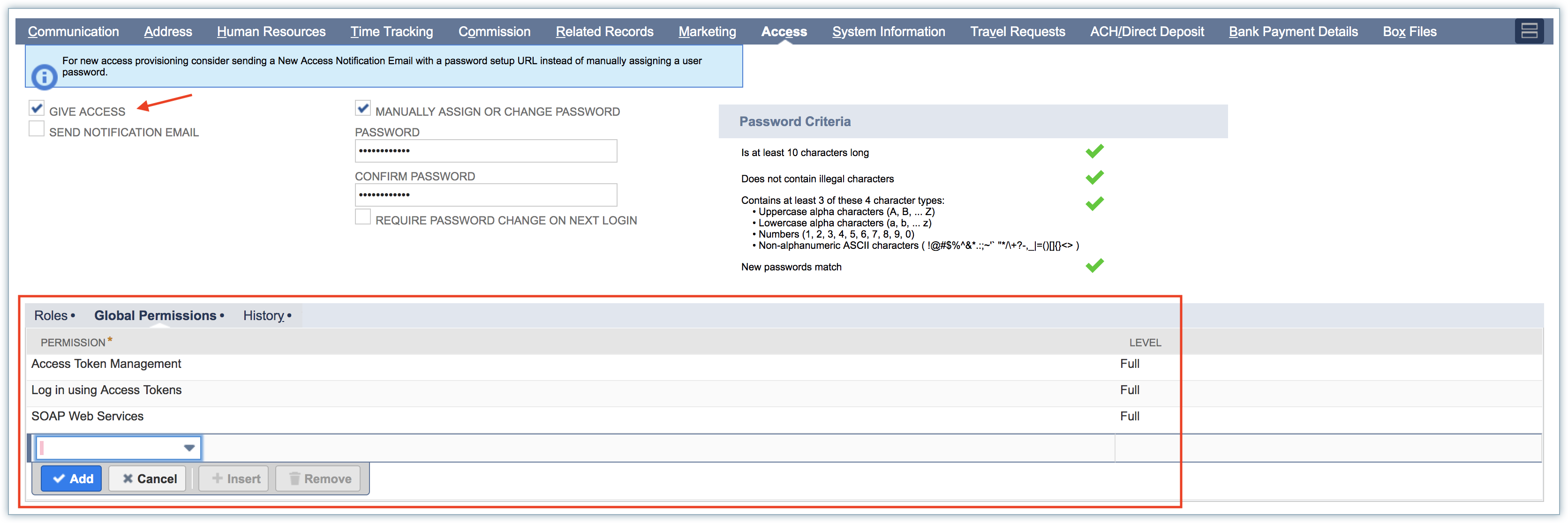This screenshot has width=1568, height=523.
Task: Uncheck the Give Access checkbox
Action: (37, 108)
